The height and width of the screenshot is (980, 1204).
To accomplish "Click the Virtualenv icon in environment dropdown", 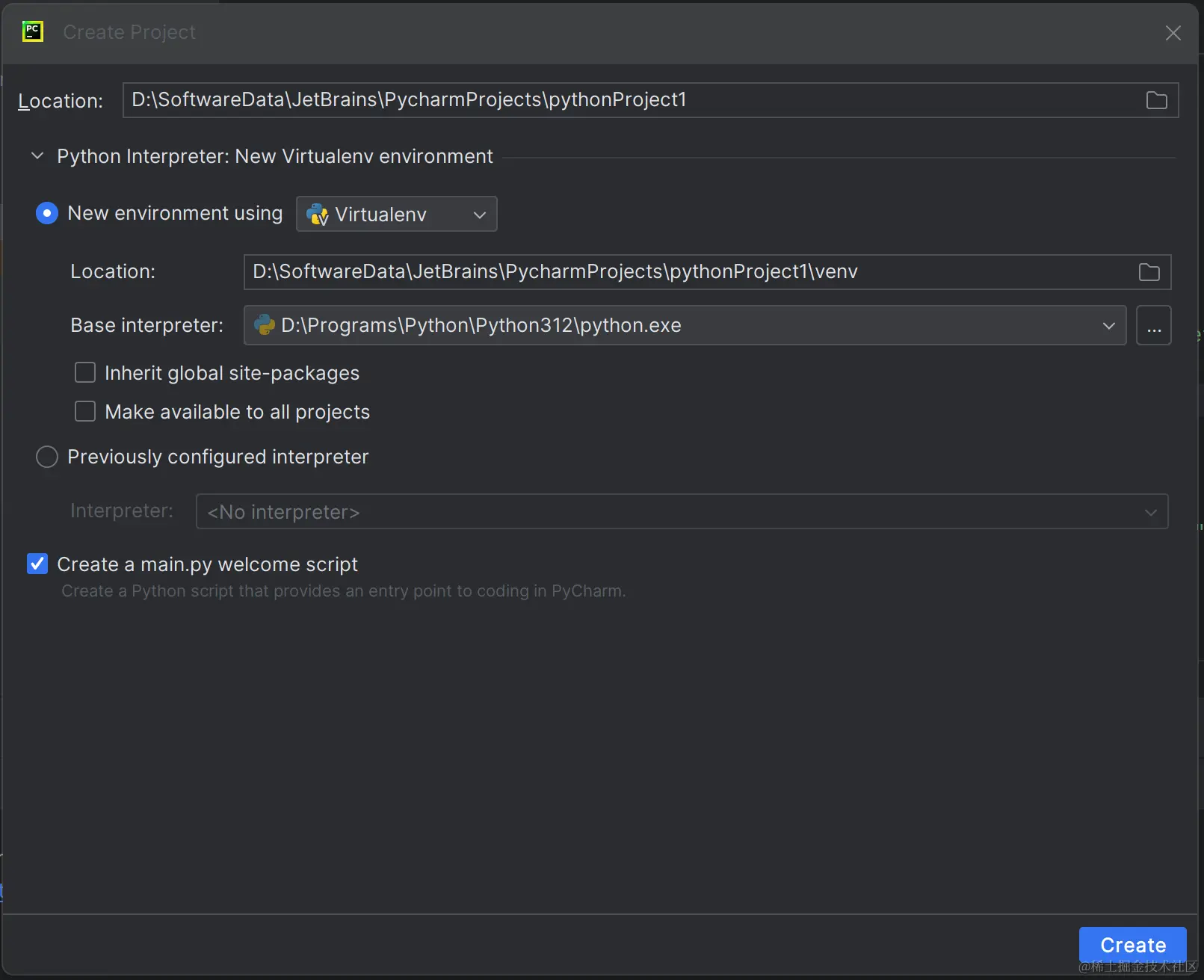I will (318, 215).
